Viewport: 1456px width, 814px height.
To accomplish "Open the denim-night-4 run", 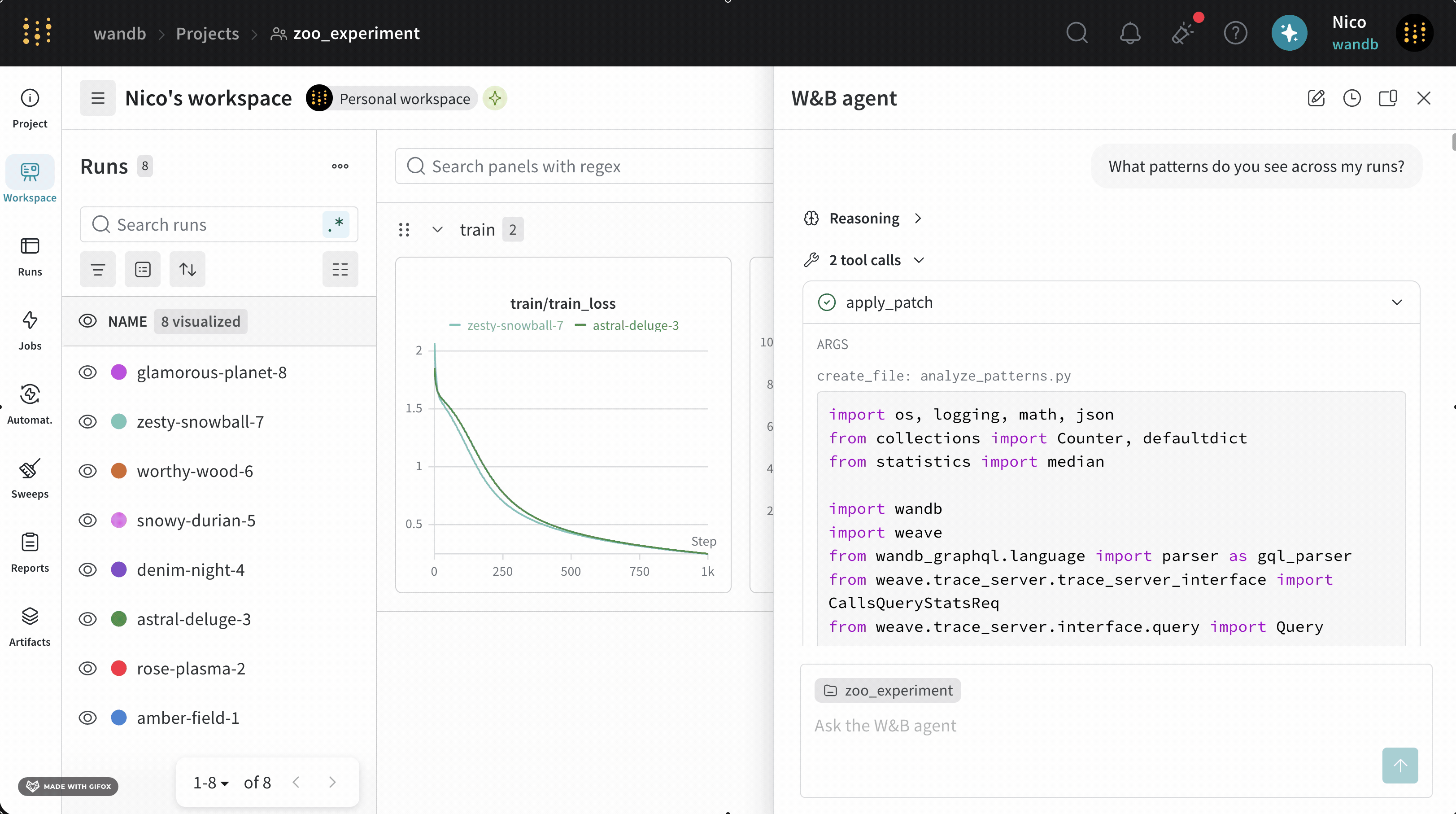I will [191, 569].
